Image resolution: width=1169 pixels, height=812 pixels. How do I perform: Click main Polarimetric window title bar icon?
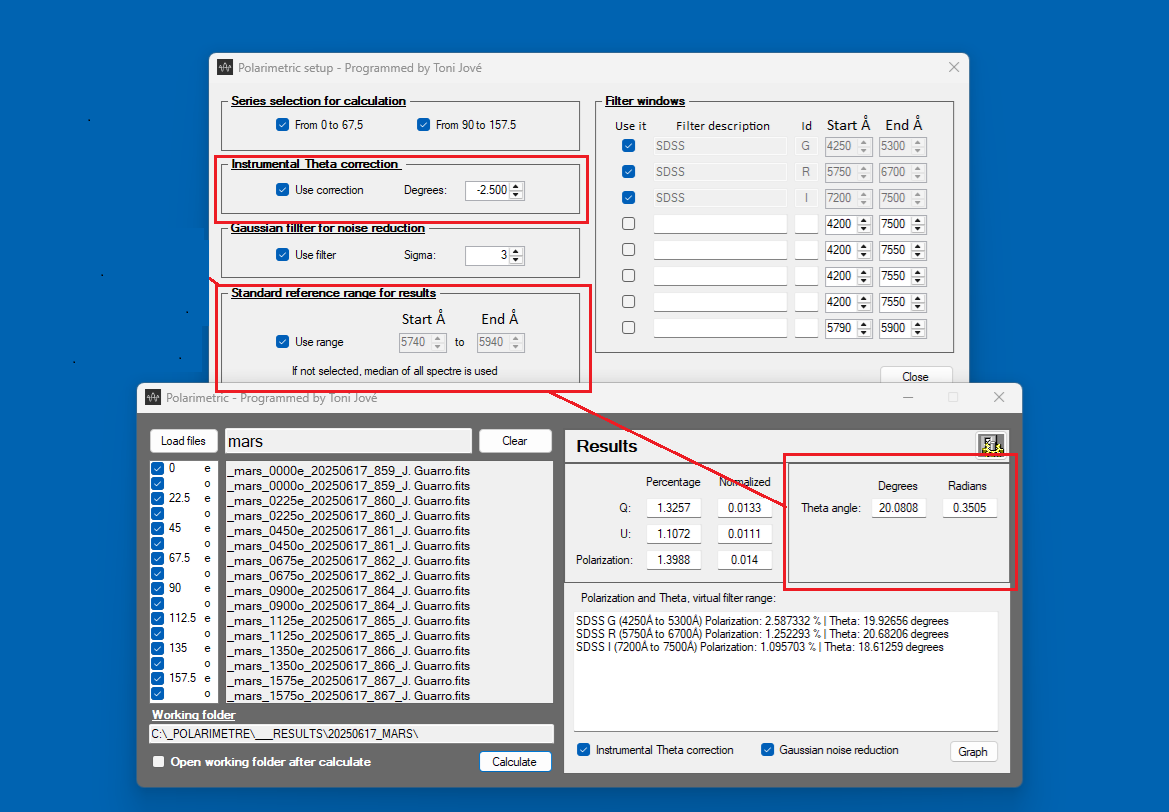coord(153,397)
